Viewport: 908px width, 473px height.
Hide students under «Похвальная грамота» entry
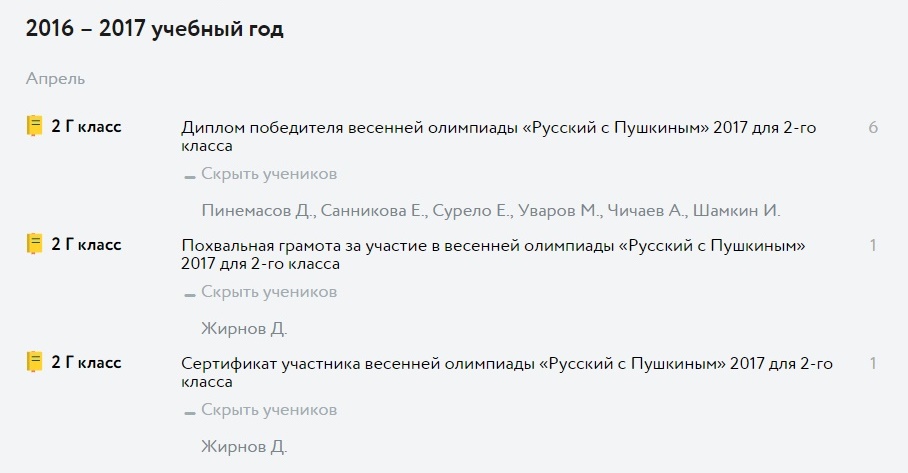click(261, 292)
